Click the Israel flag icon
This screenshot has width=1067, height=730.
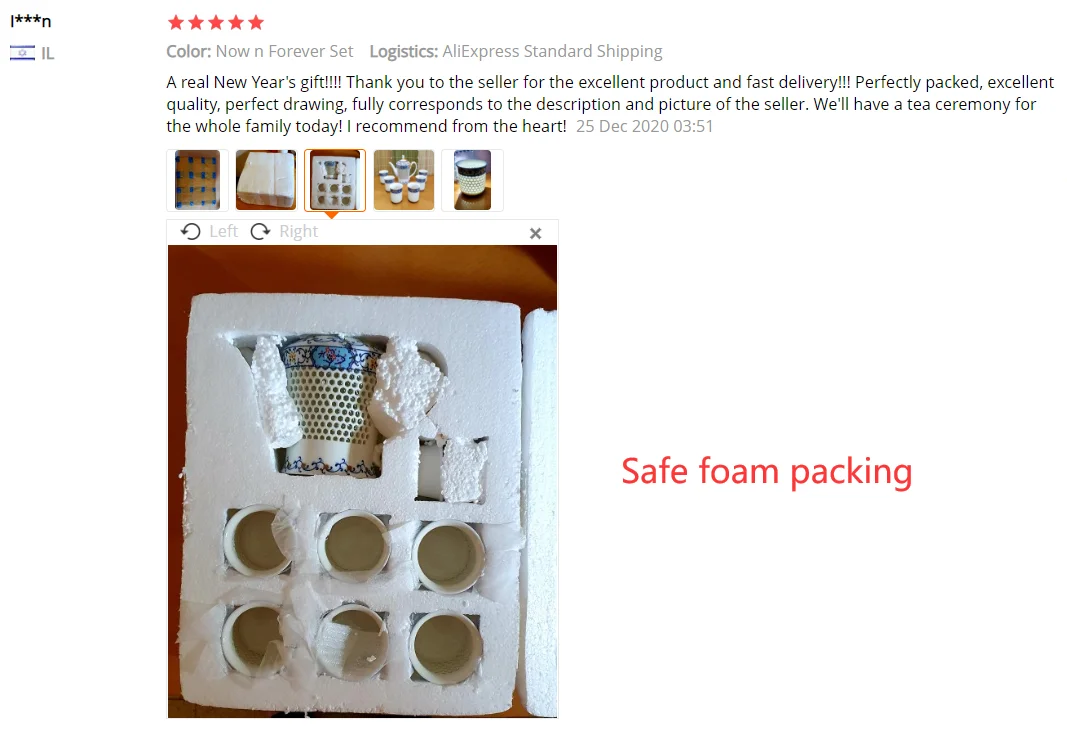[22, 53]
